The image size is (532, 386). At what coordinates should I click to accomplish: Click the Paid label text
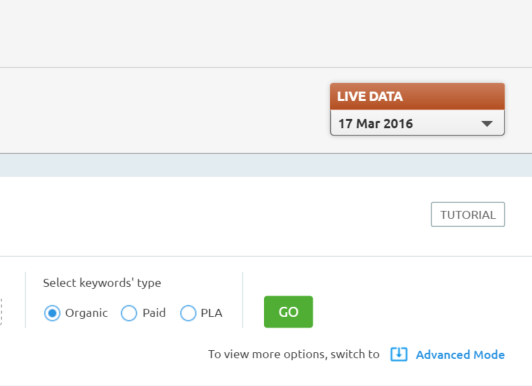coord(154,313)
